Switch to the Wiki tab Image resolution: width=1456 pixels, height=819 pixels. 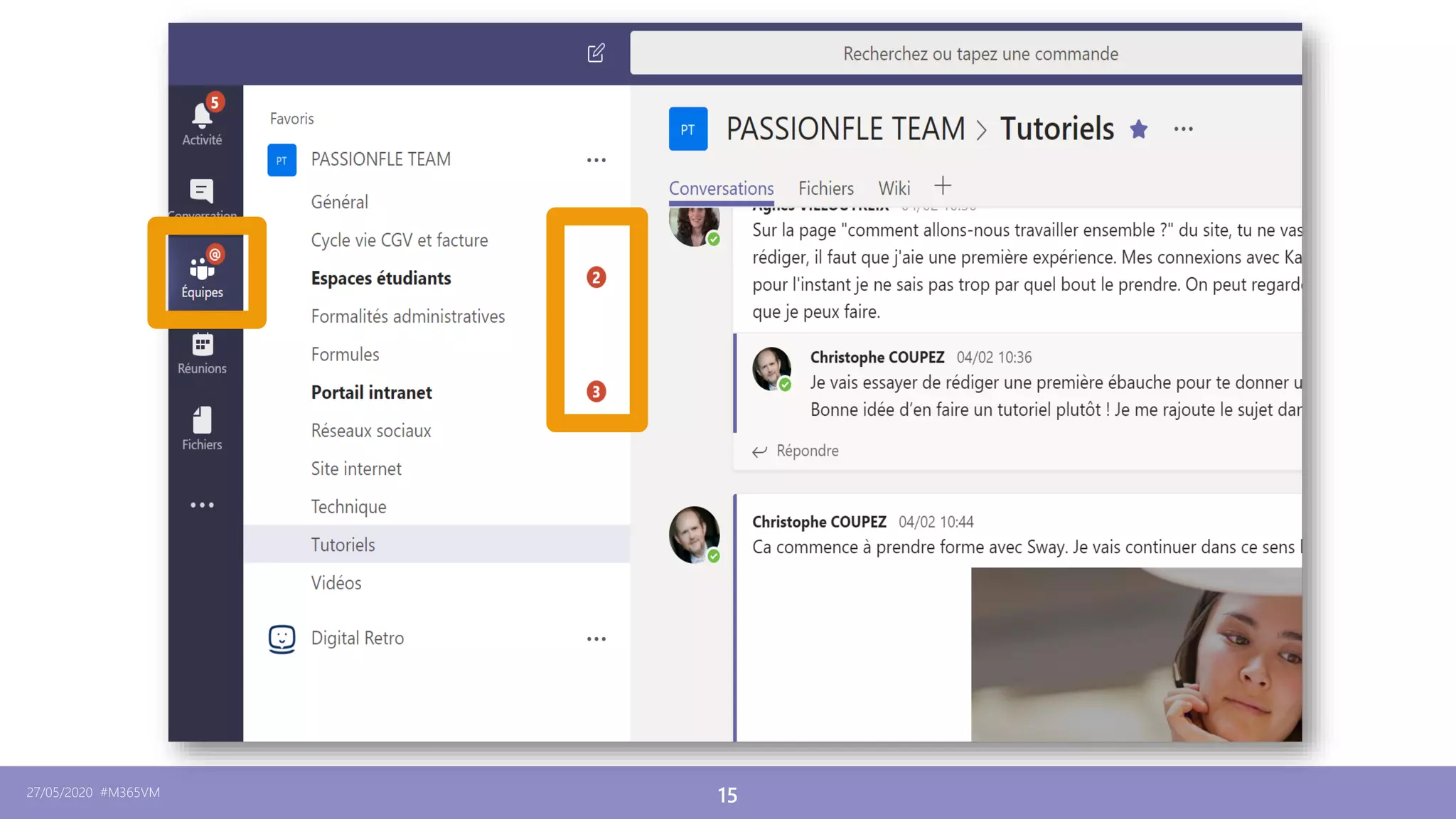[x=894, y=188]
